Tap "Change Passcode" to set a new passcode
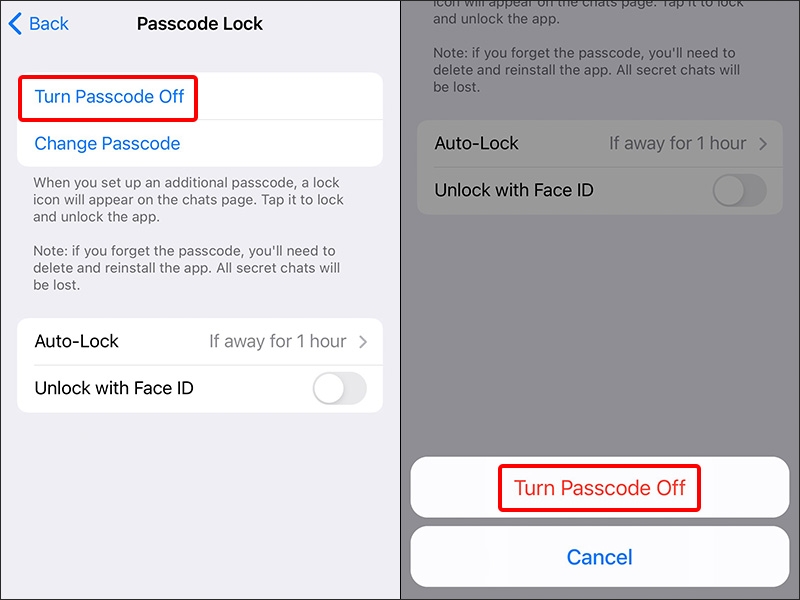Image resolution: width=800 pixels, height=600 pixels. [106, 143]
